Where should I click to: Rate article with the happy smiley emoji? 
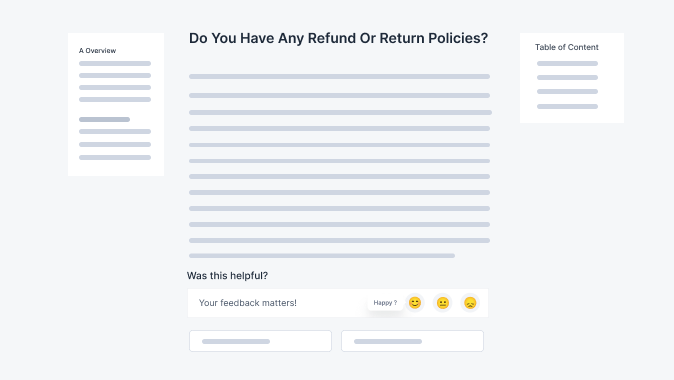pyautogui.click(x=415, y=303)
